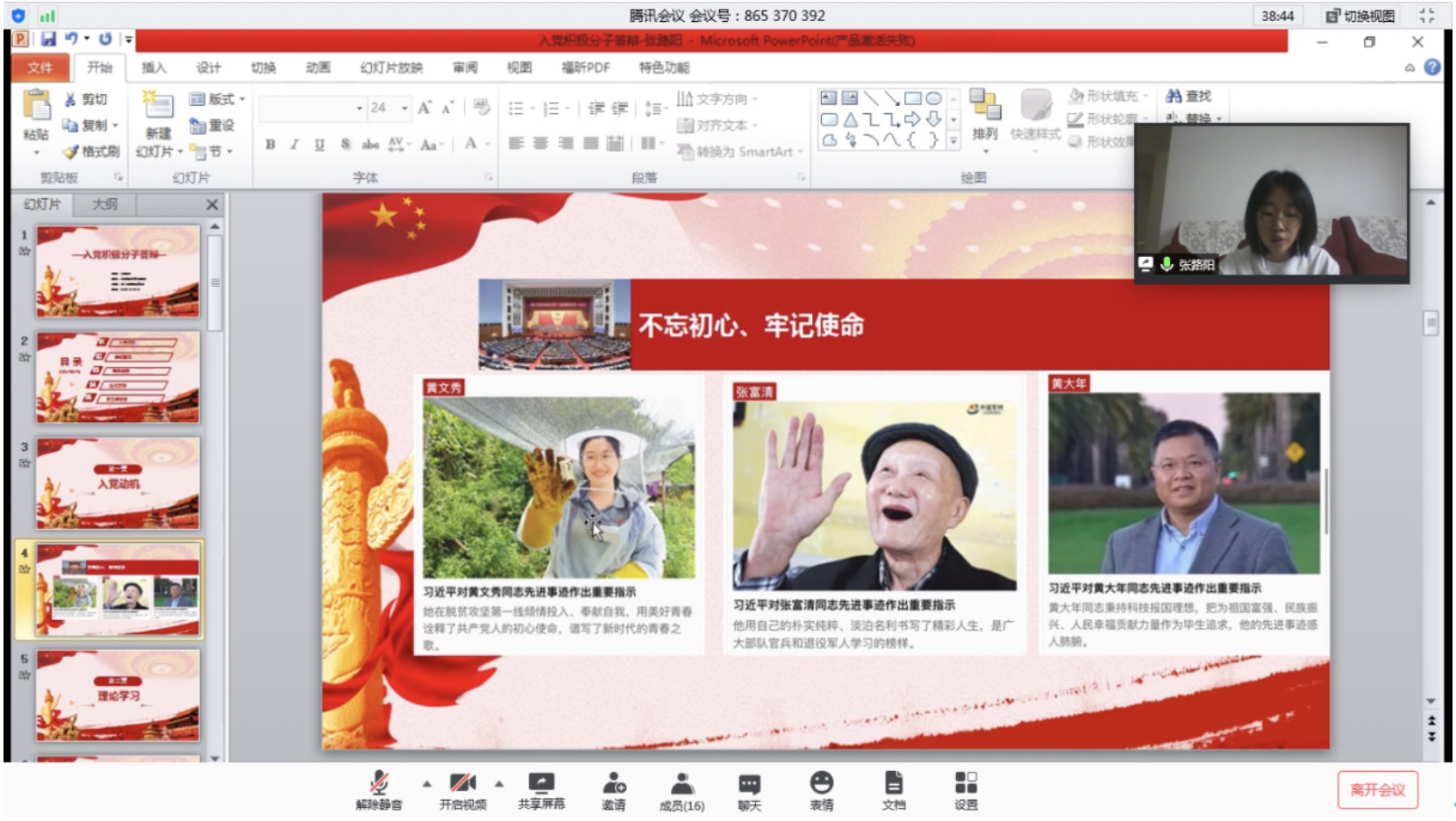
Task: Select slide 5 thumbnail
Action: [x=118, y=696]
